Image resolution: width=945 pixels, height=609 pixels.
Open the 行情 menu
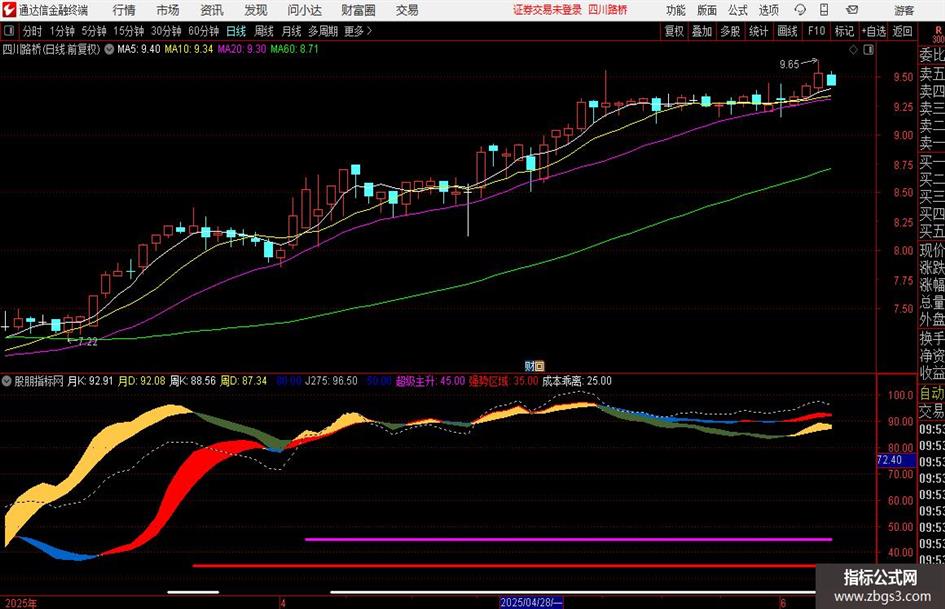124,10
